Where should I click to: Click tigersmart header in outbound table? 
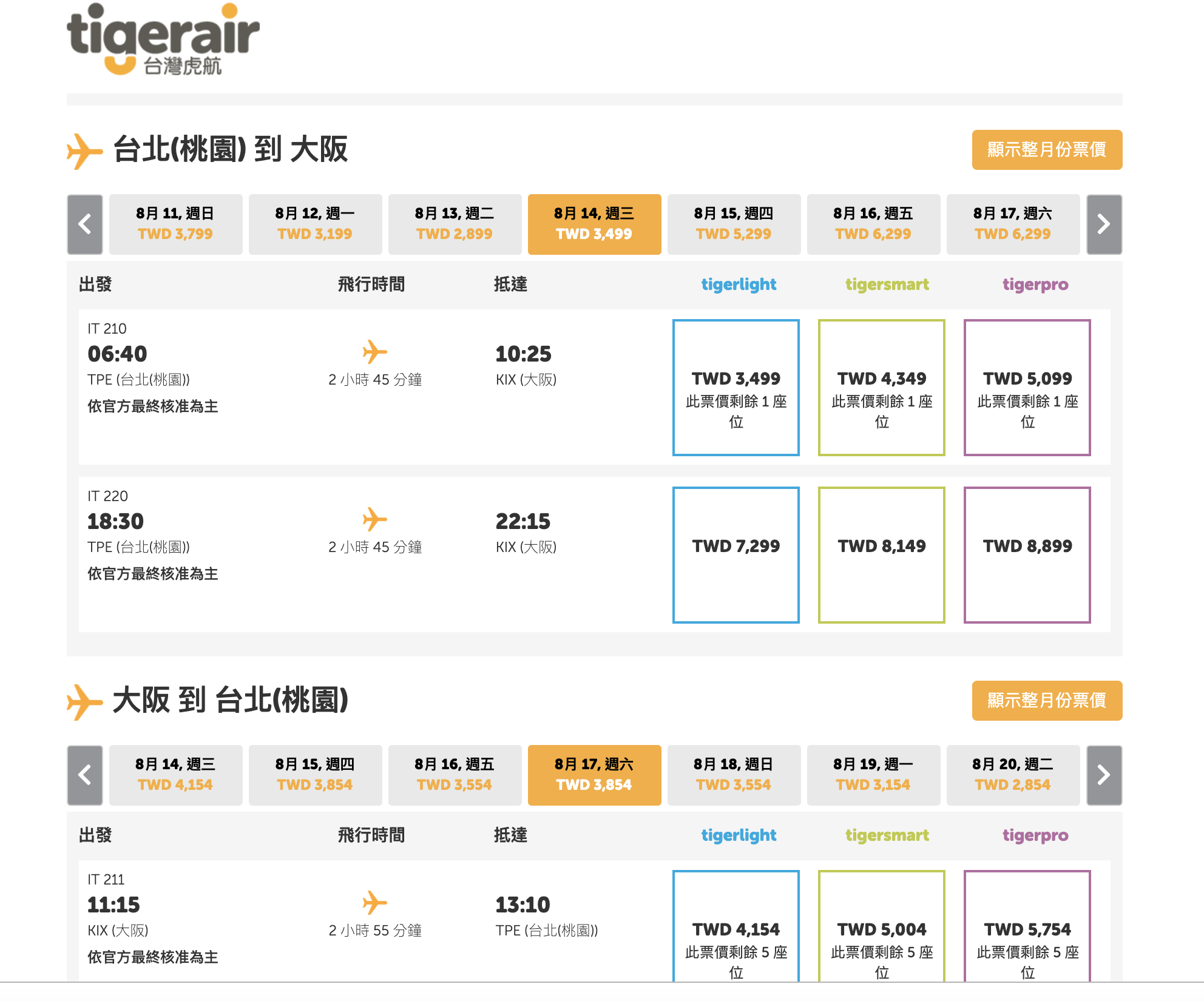click(887, 285)
